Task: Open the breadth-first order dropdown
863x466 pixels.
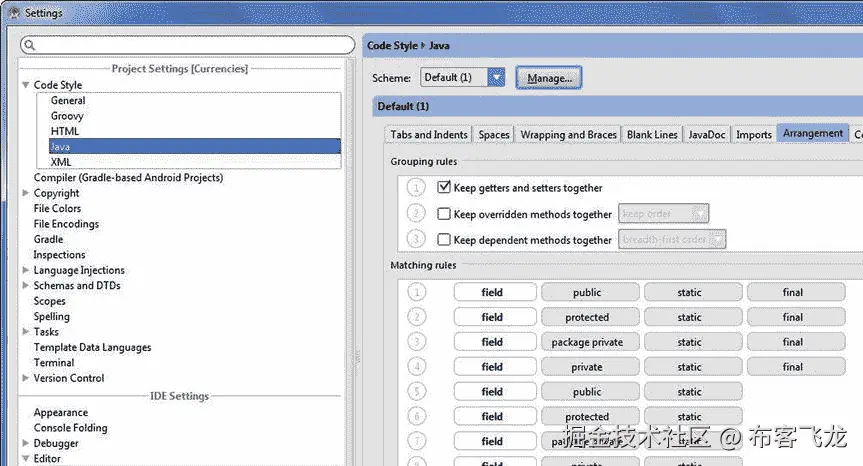Action: [x=672, y=239]
